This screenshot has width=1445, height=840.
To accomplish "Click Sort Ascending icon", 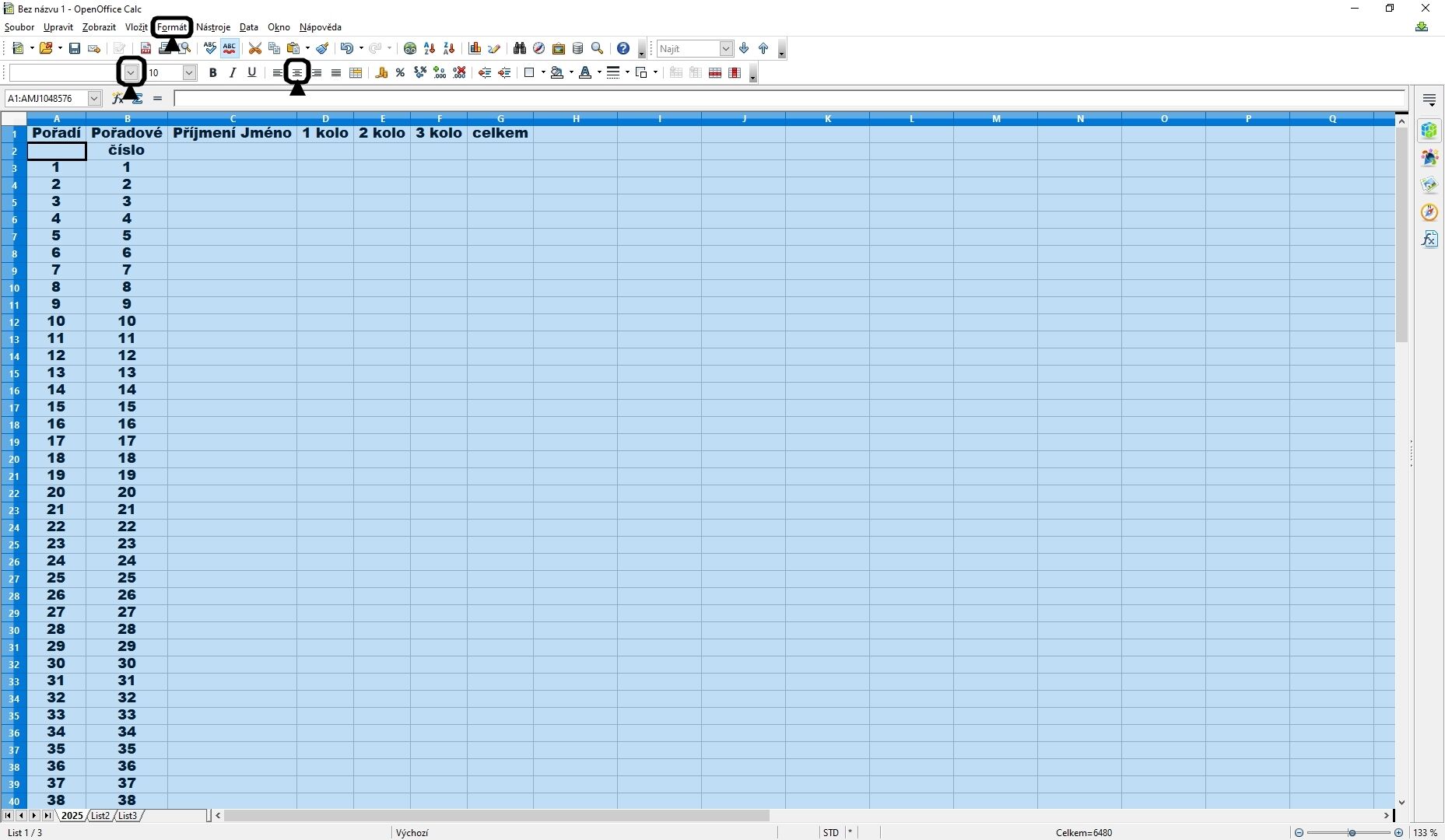I will (430, 48).
